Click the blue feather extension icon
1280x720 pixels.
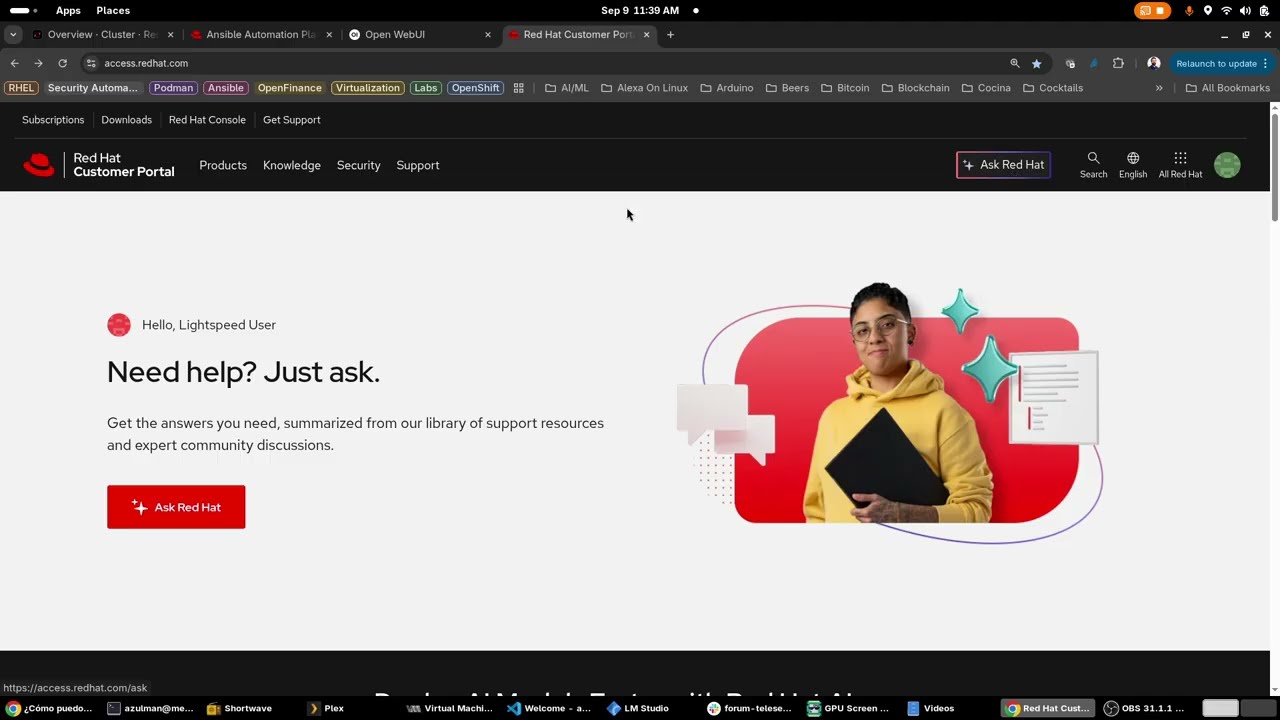(x=1093, y=63)
